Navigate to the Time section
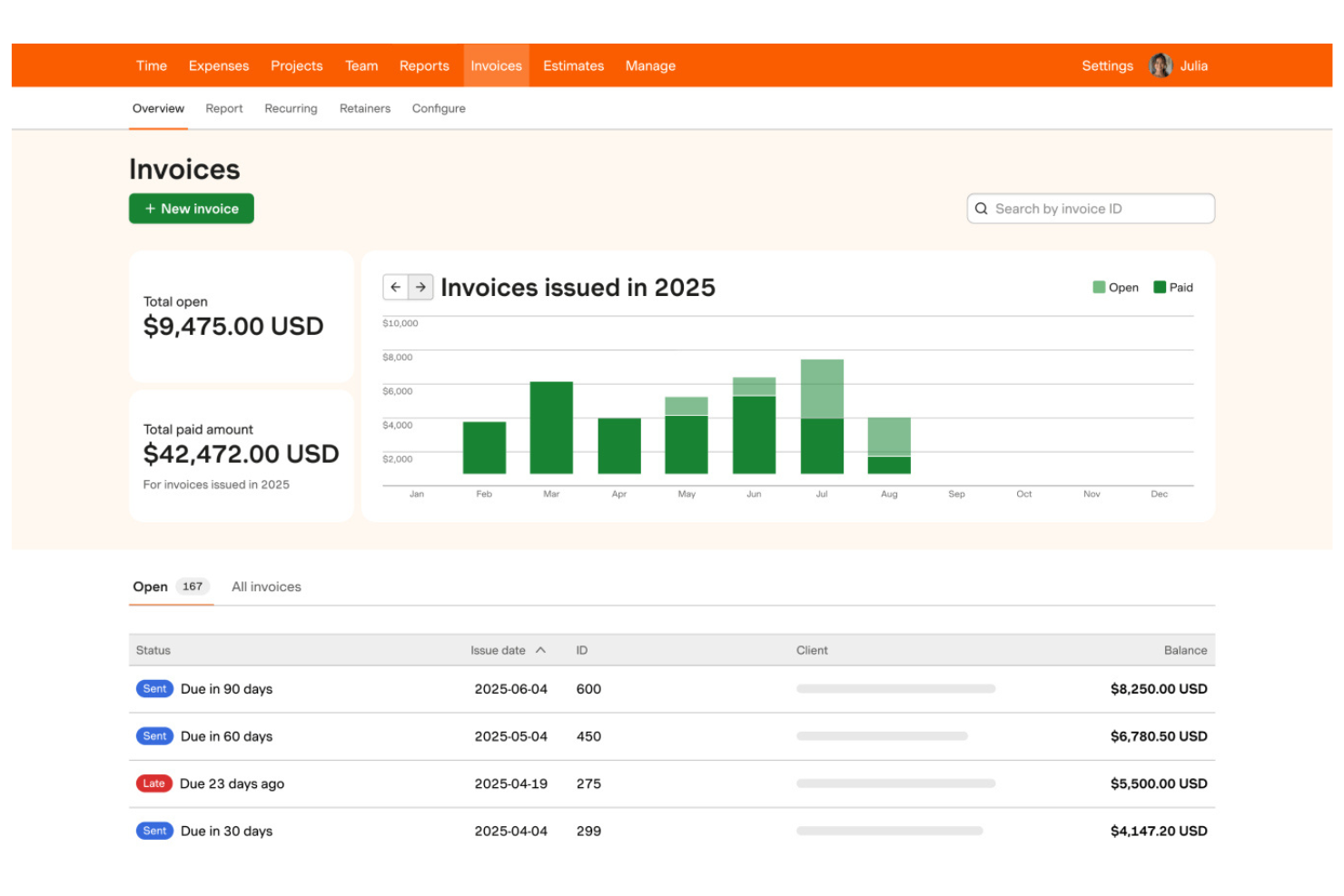This screenshot has width=1344, height=896. 151,64
